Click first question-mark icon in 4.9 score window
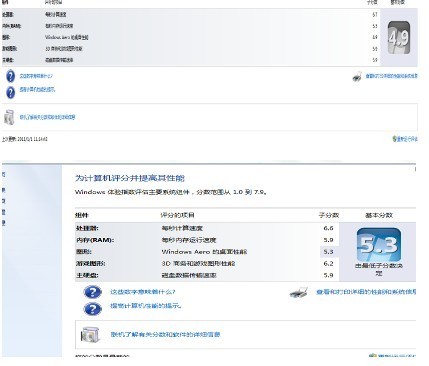This screenshot has height=366, width=429. tap(10, 76)
